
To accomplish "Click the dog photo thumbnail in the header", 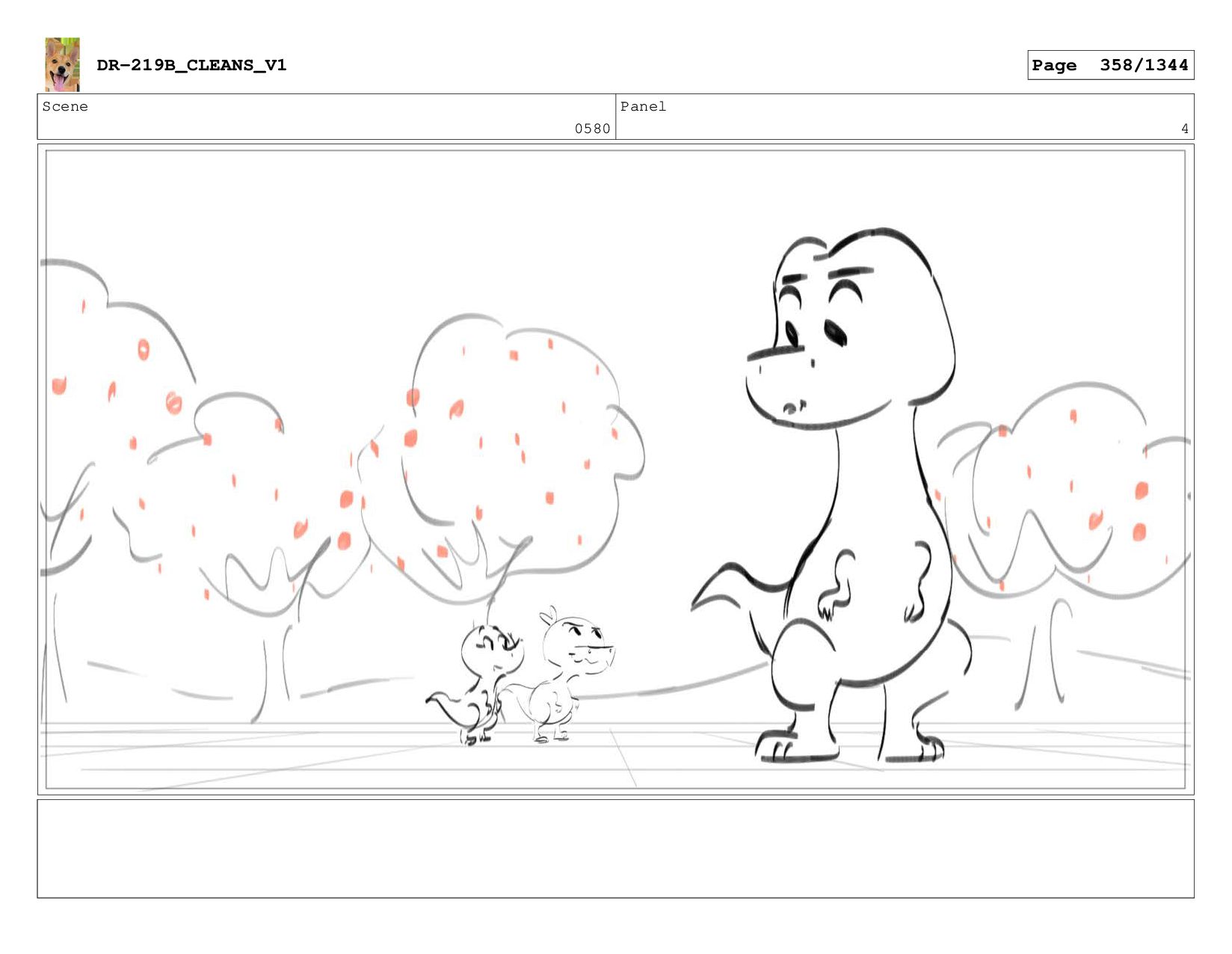I will point(62,64).
